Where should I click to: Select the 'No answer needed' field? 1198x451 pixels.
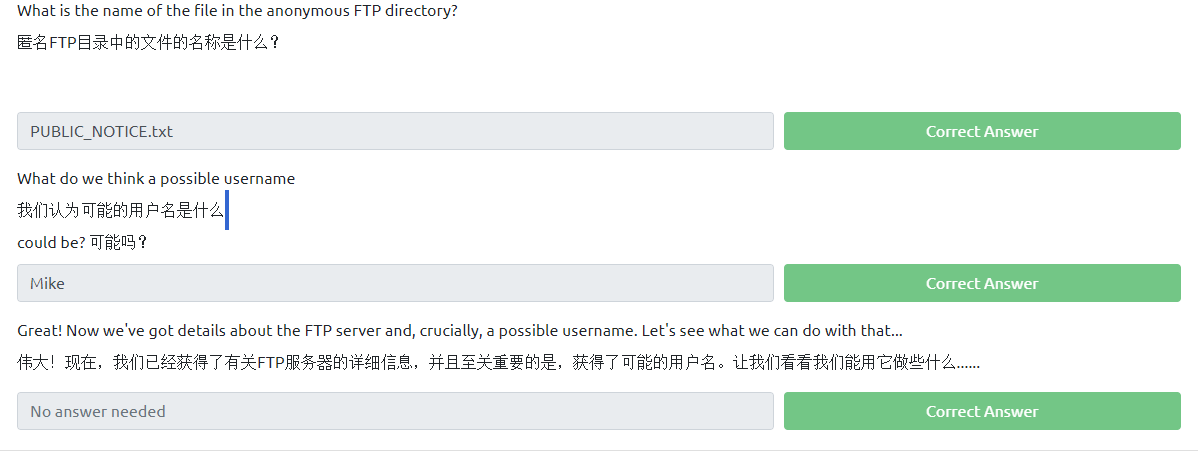[395, 411]
